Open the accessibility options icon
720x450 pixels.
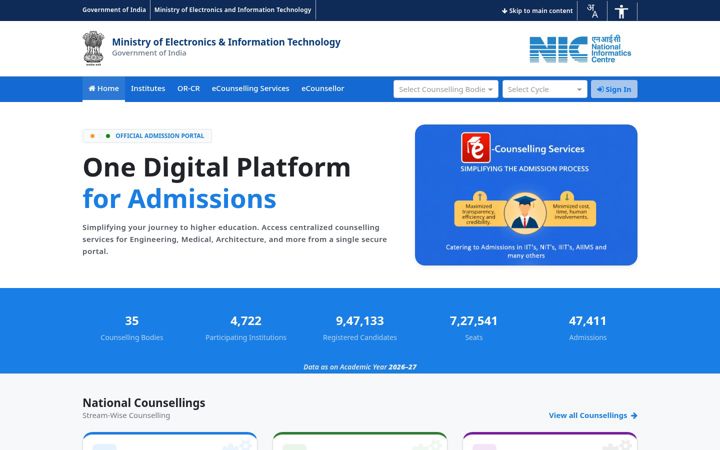click(x=621, y=11)
